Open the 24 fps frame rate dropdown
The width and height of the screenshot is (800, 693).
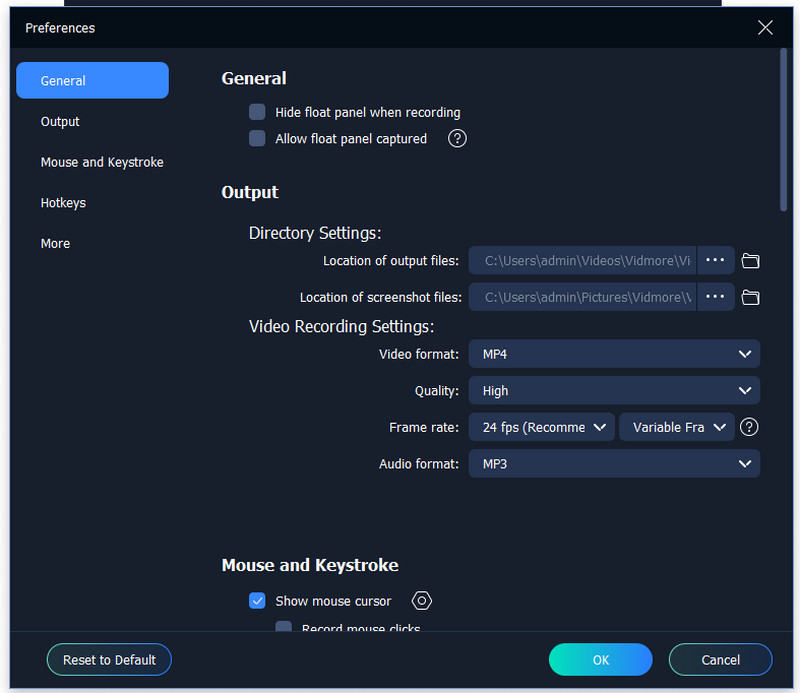(x=542, y=427)
